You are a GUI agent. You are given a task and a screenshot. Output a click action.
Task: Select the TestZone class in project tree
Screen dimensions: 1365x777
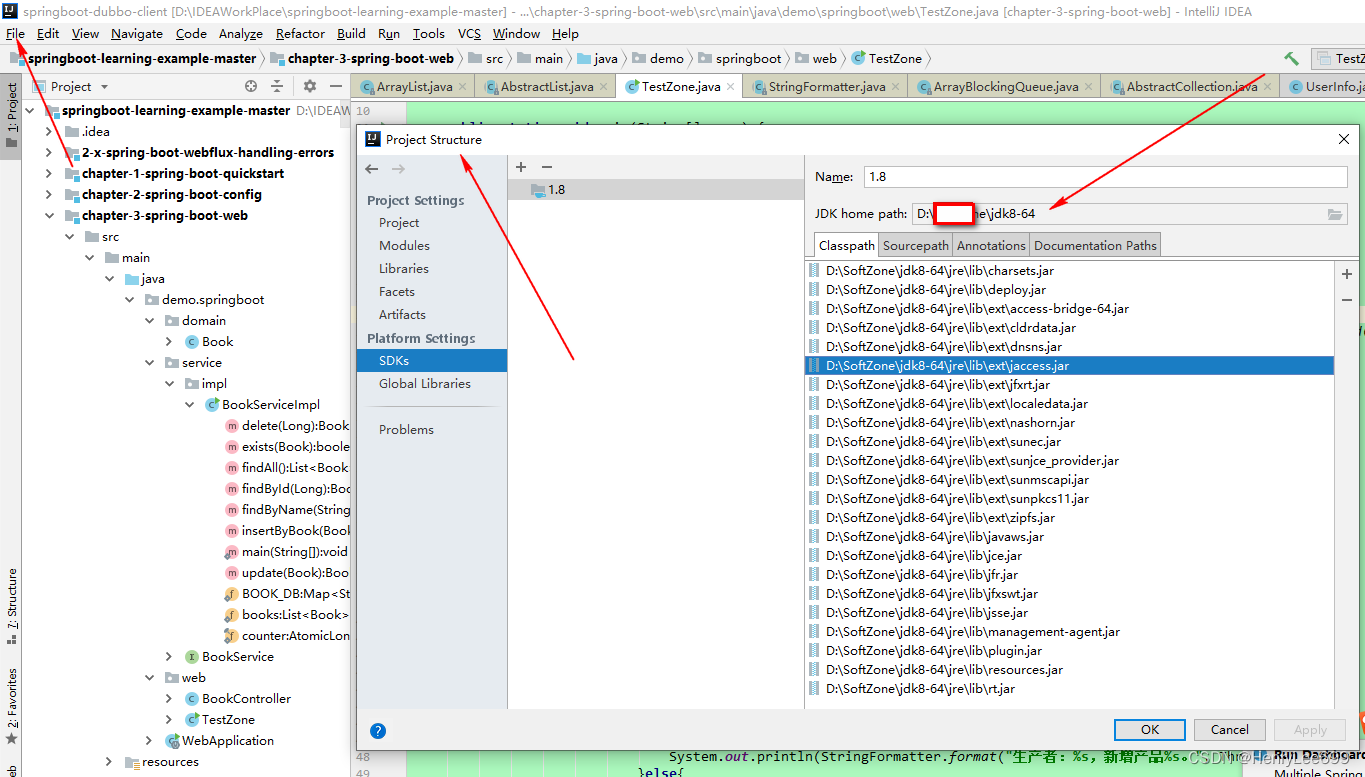pos(228,720)
